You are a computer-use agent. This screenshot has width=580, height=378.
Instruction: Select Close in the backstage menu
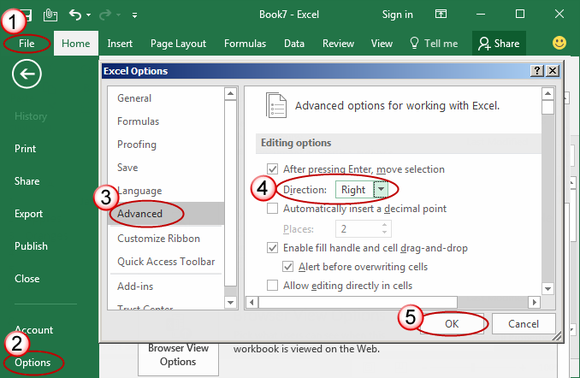[x=27, y=279]
